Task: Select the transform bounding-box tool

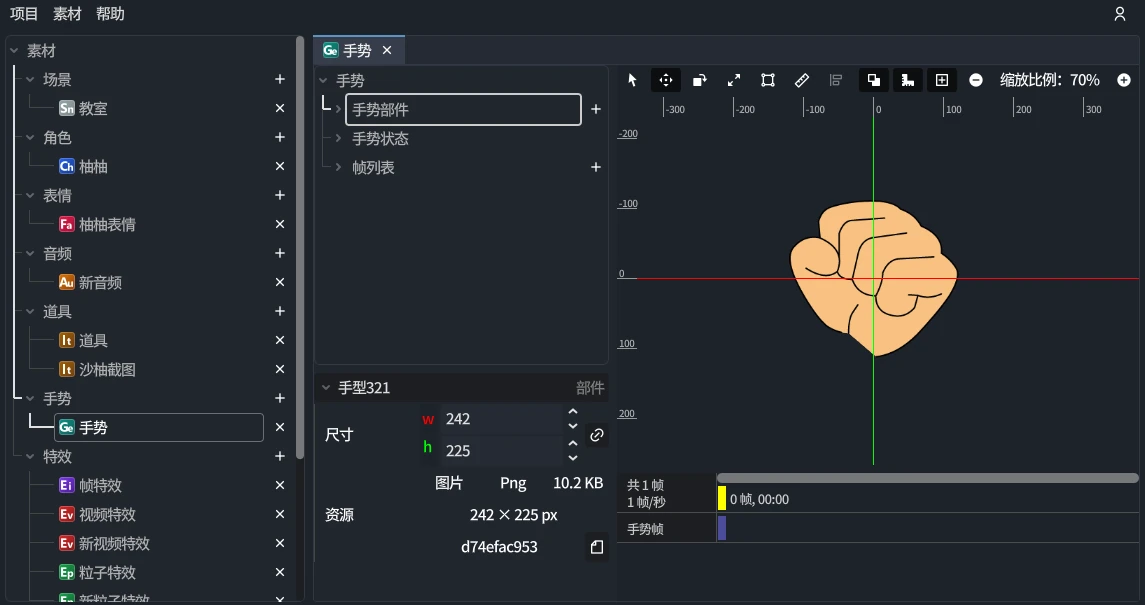Action: pos(767,80)
